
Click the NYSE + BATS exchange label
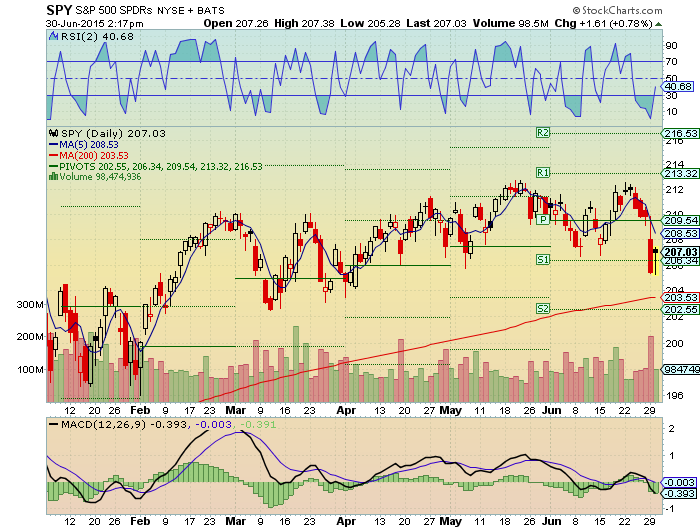tap(191, 10)
